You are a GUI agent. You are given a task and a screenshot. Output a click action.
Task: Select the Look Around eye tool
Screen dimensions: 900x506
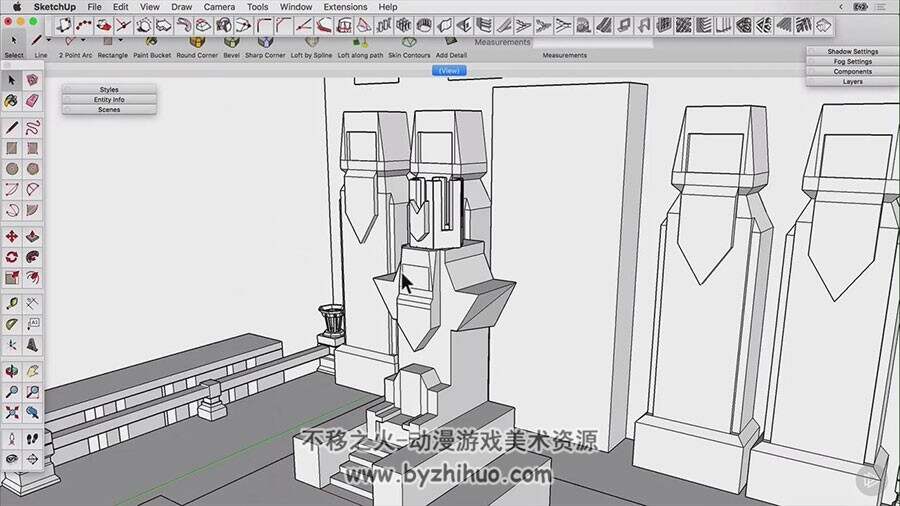point(12,460)
